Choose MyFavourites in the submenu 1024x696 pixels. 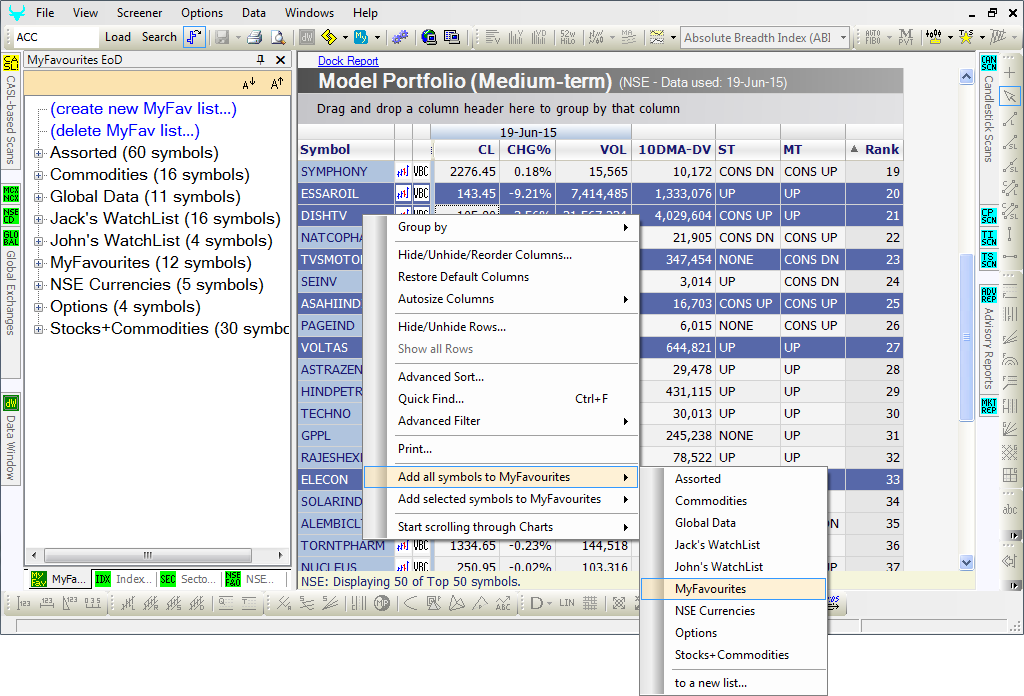coord(733,589)
